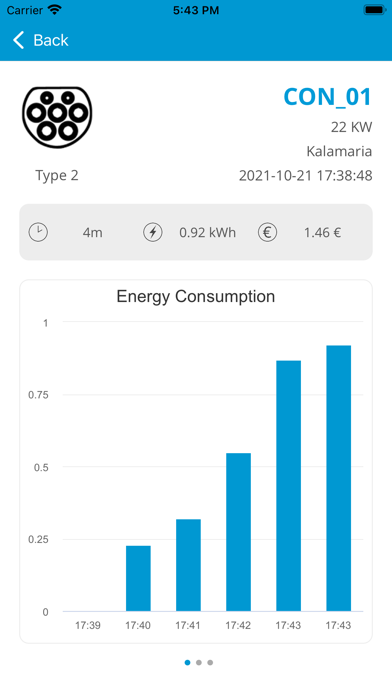The image size is (392, 696).
Task: Tap the battery indicator icon
Action: (375, 10)
